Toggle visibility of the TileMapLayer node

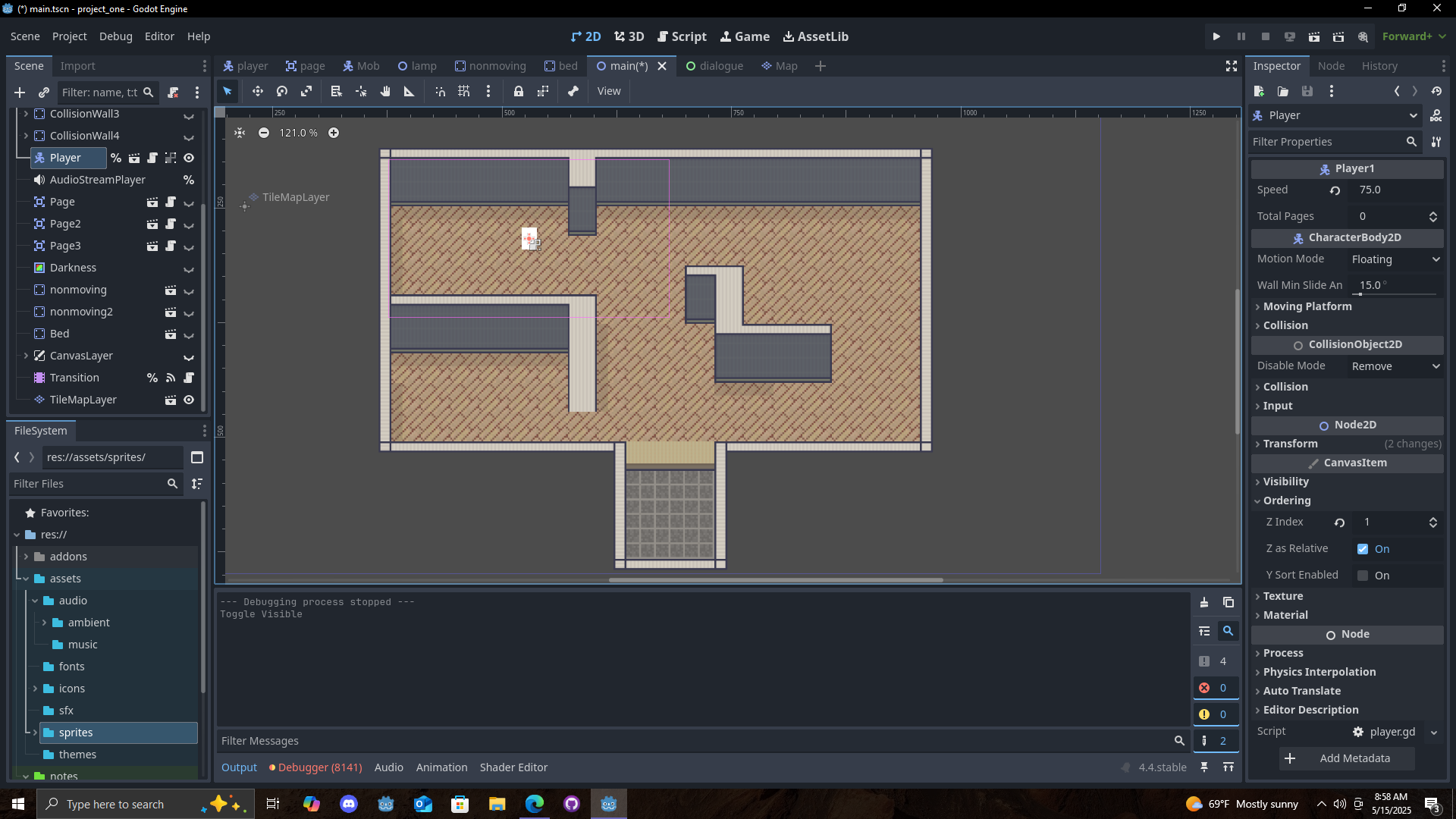click(x=189, y=400)
